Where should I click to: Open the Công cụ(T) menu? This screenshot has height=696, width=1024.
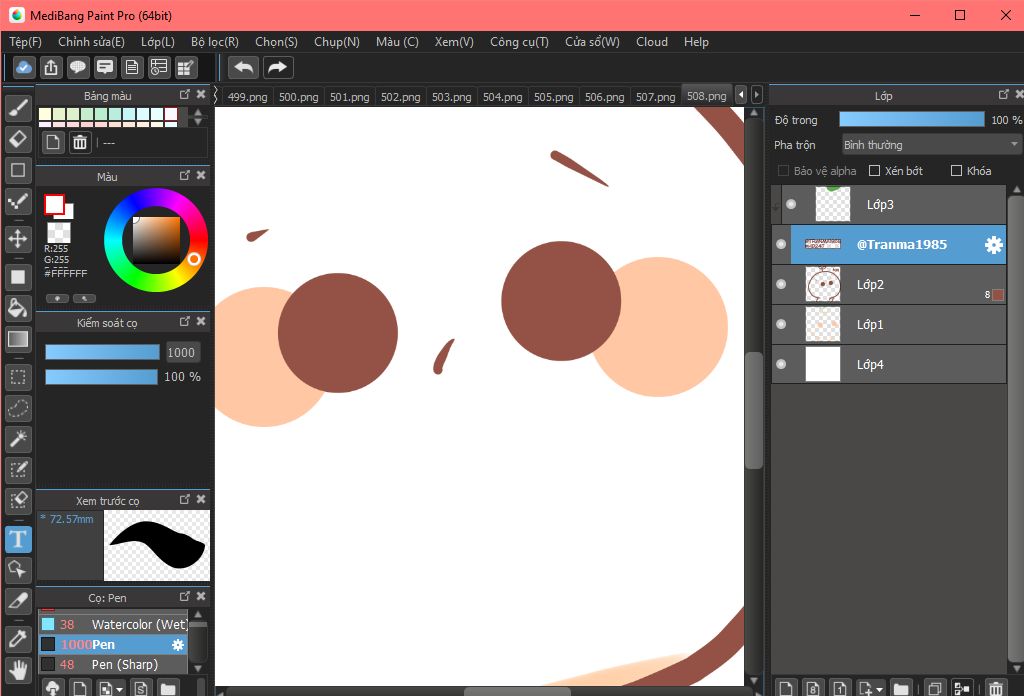click(519, 42)
